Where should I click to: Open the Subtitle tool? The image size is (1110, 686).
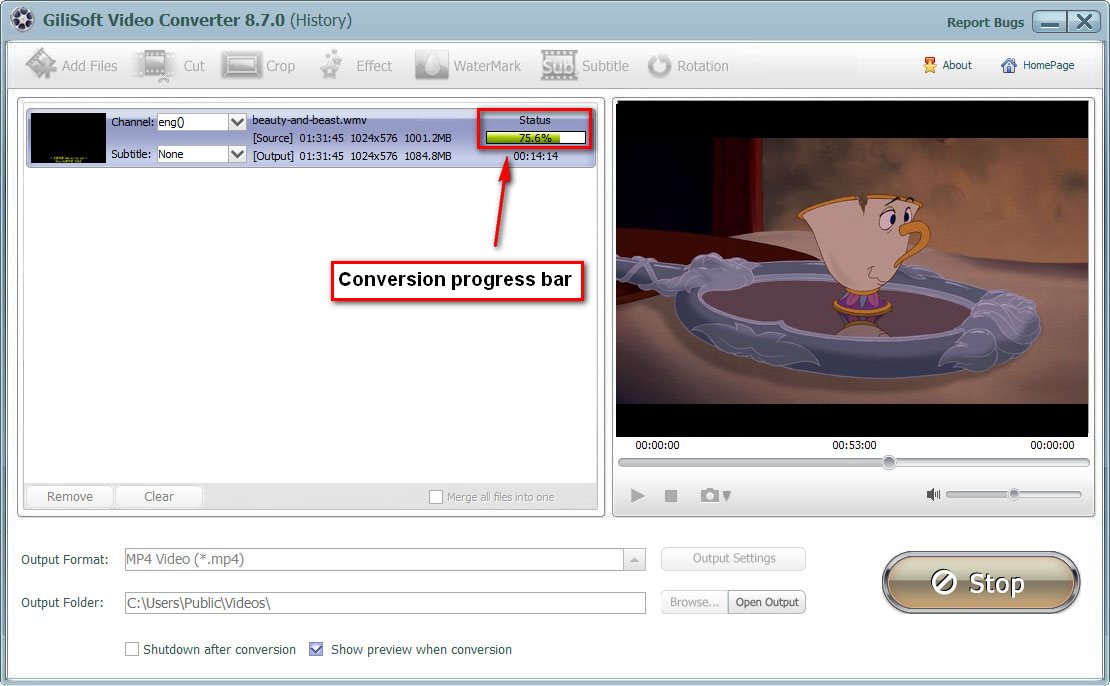click(585, 65)
